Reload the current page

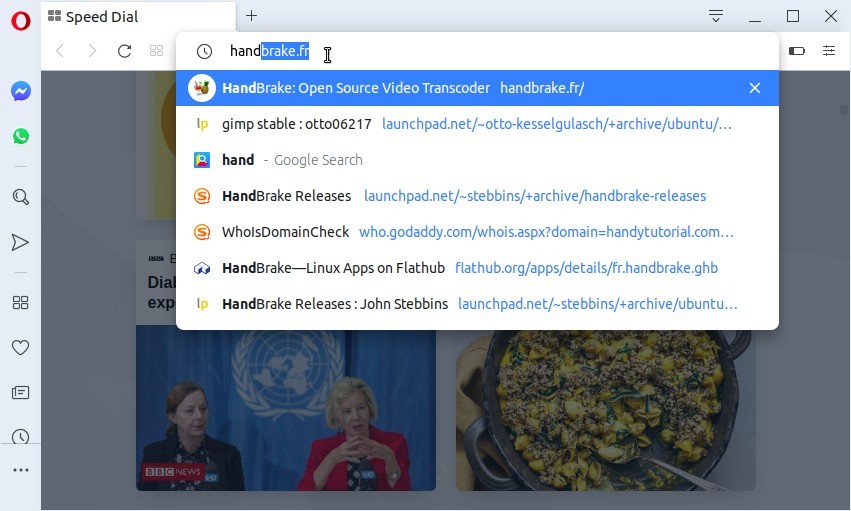124,51
